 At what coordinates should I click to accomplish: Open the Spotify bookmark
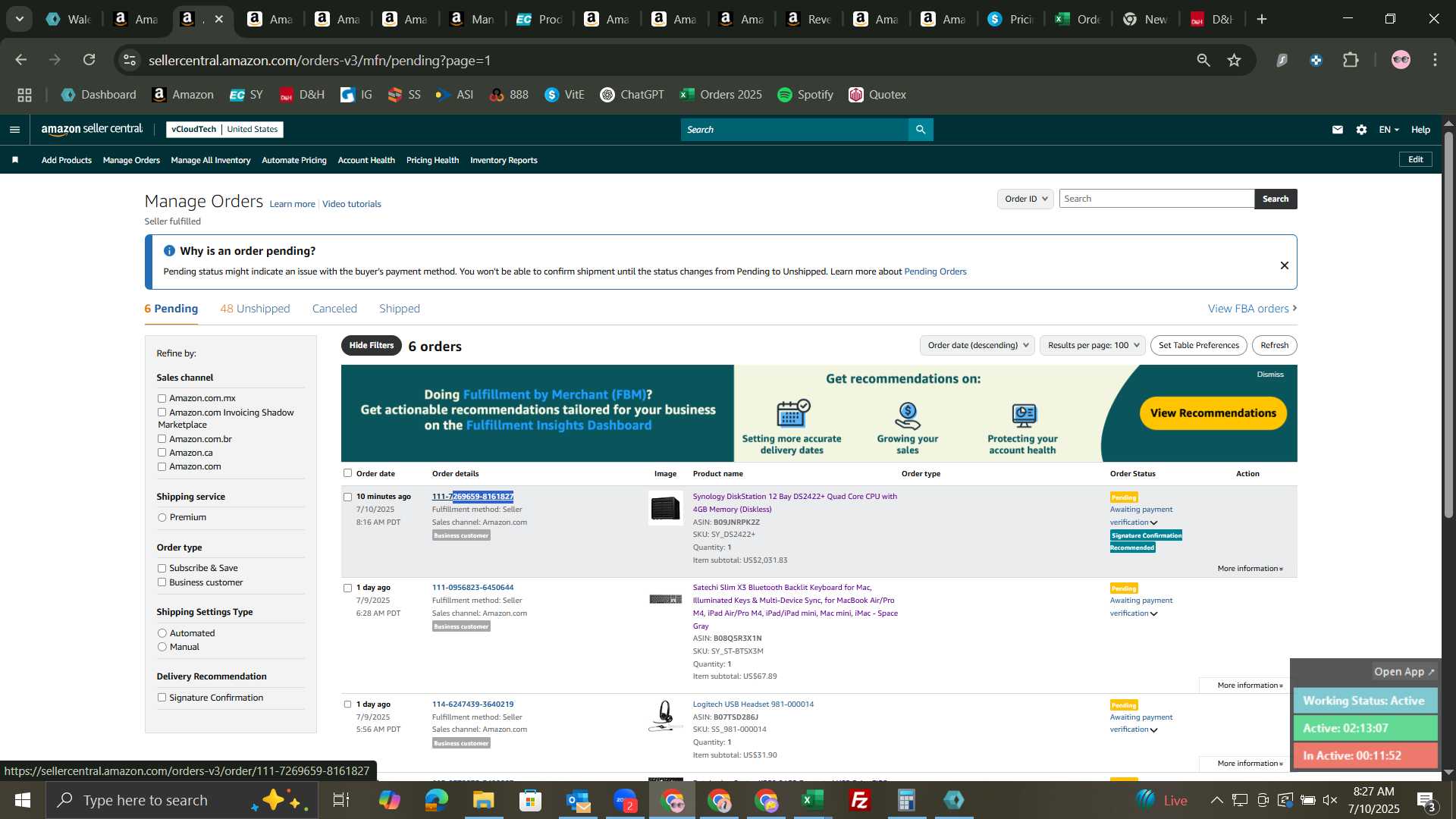pos(805,95)
